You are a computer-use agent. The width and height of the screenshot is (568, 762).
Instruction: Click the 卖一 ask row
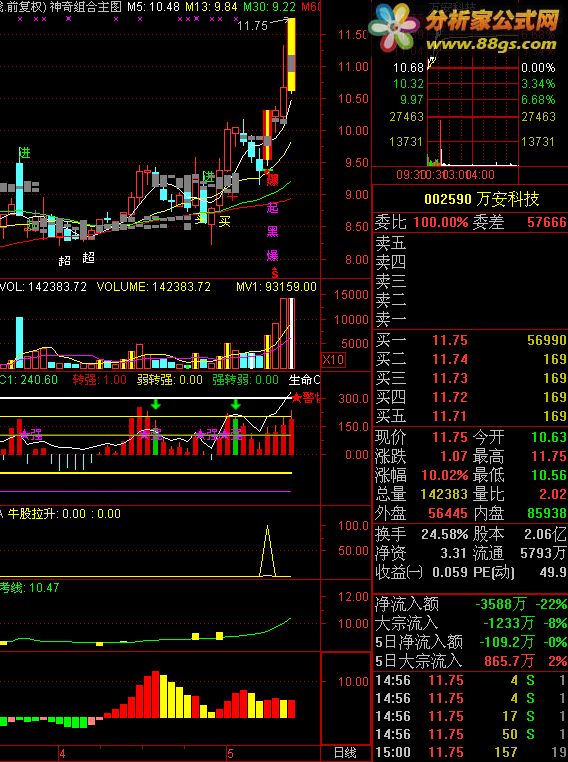point(470,319)
